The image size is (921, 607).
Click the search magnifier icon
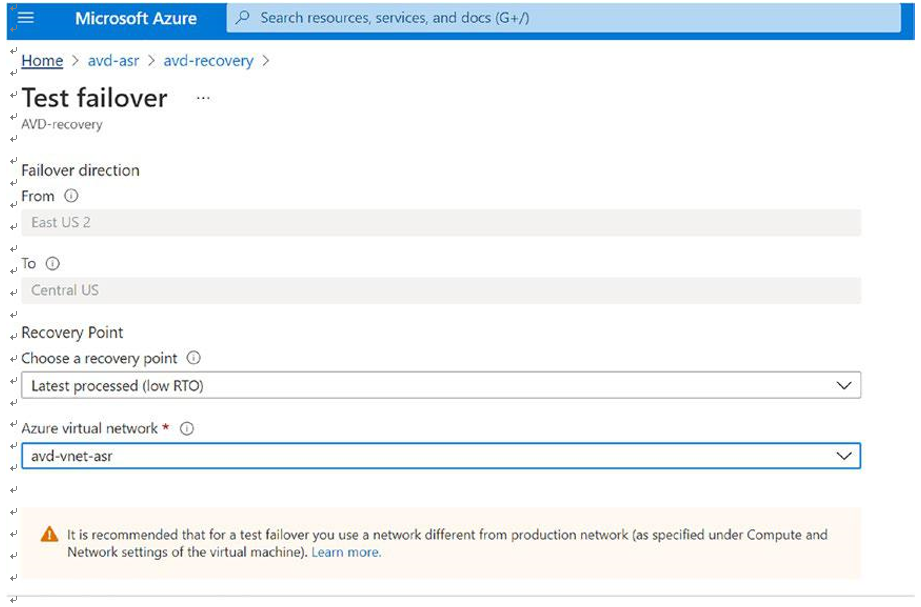click(242, 18)
